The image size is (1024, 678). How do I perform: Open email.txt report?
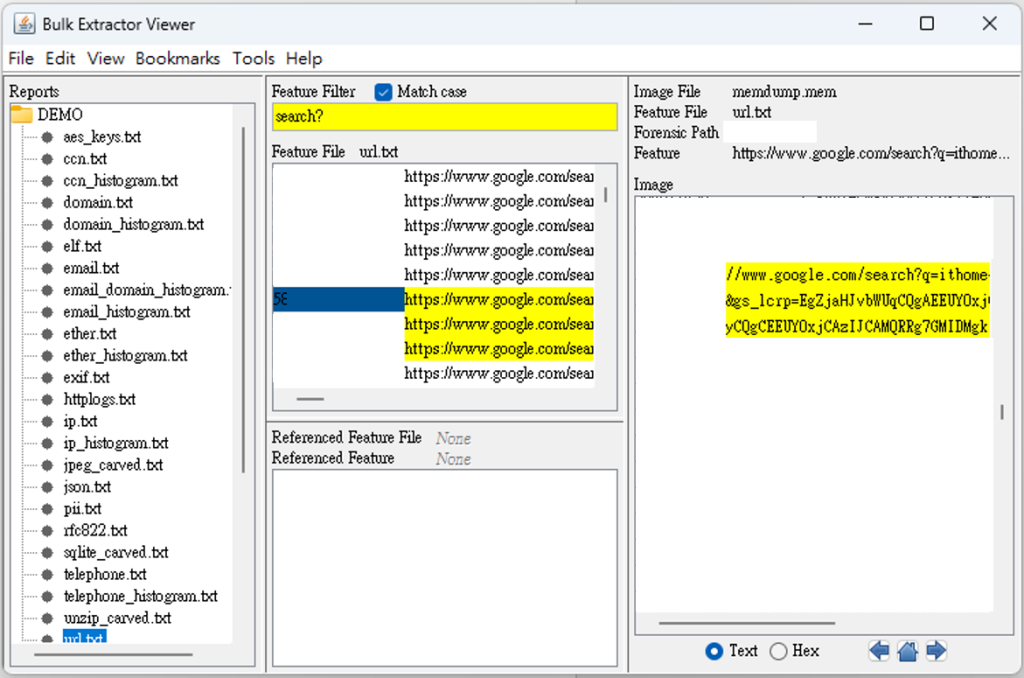(x=91, y=268)
